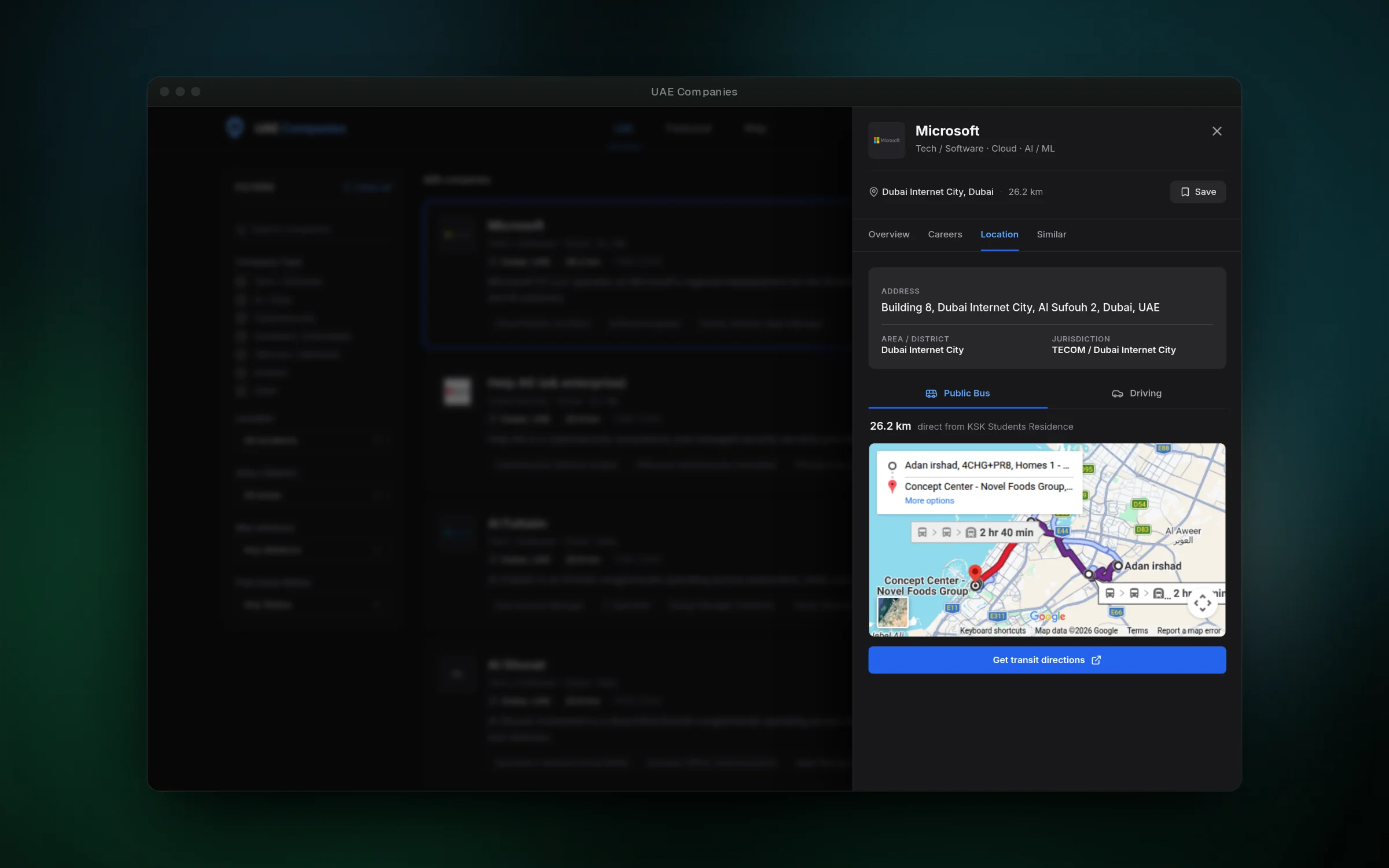The height and width of the screenshot is (868, 1389).
Task: Open the map Terms link
Action: (x=1137, y=631)
